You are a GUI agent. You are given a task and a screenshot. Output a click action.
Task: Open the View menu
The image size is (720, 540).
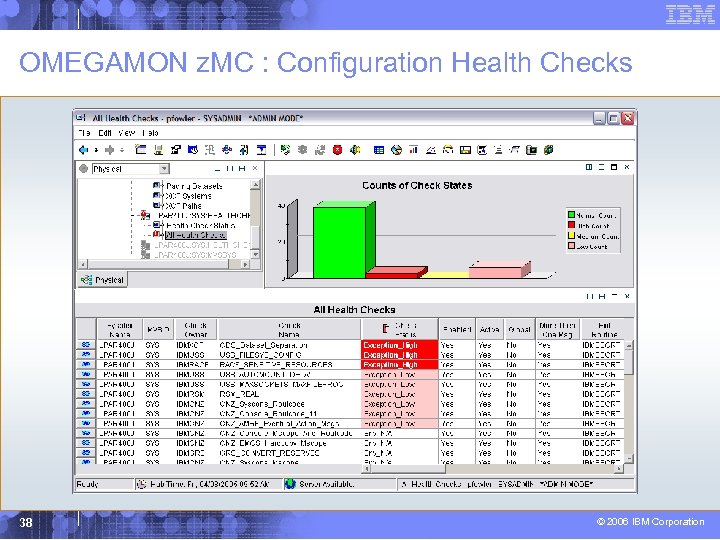[x=126, y=133]
